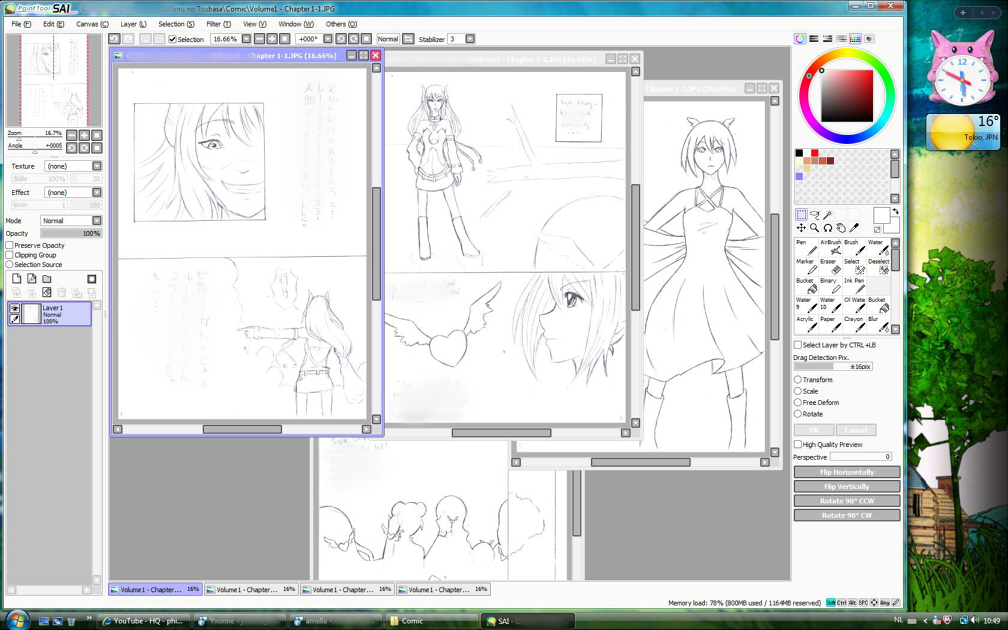Toggle the High Quality Preview checkbox
The width and height of the screenshot is (1008, 630).
pos(798,445)
